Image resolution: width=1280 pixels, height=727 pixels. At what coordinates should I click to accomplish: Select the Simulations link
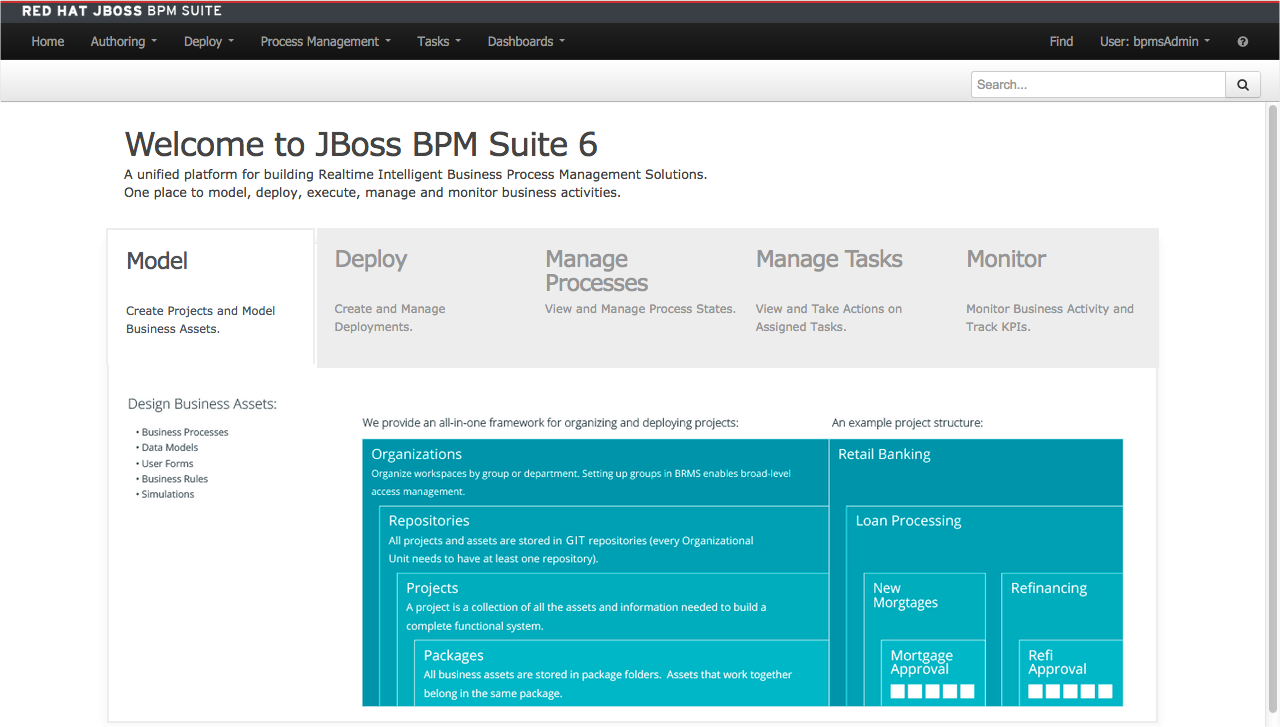166,494
